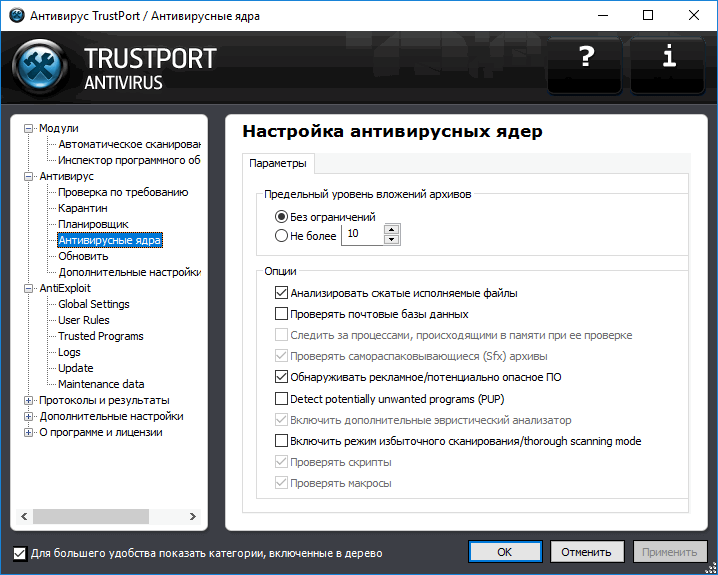Select the 'Антивирус' tree label
The height and width of the screenshot is (575, 718).
[66, 176]
